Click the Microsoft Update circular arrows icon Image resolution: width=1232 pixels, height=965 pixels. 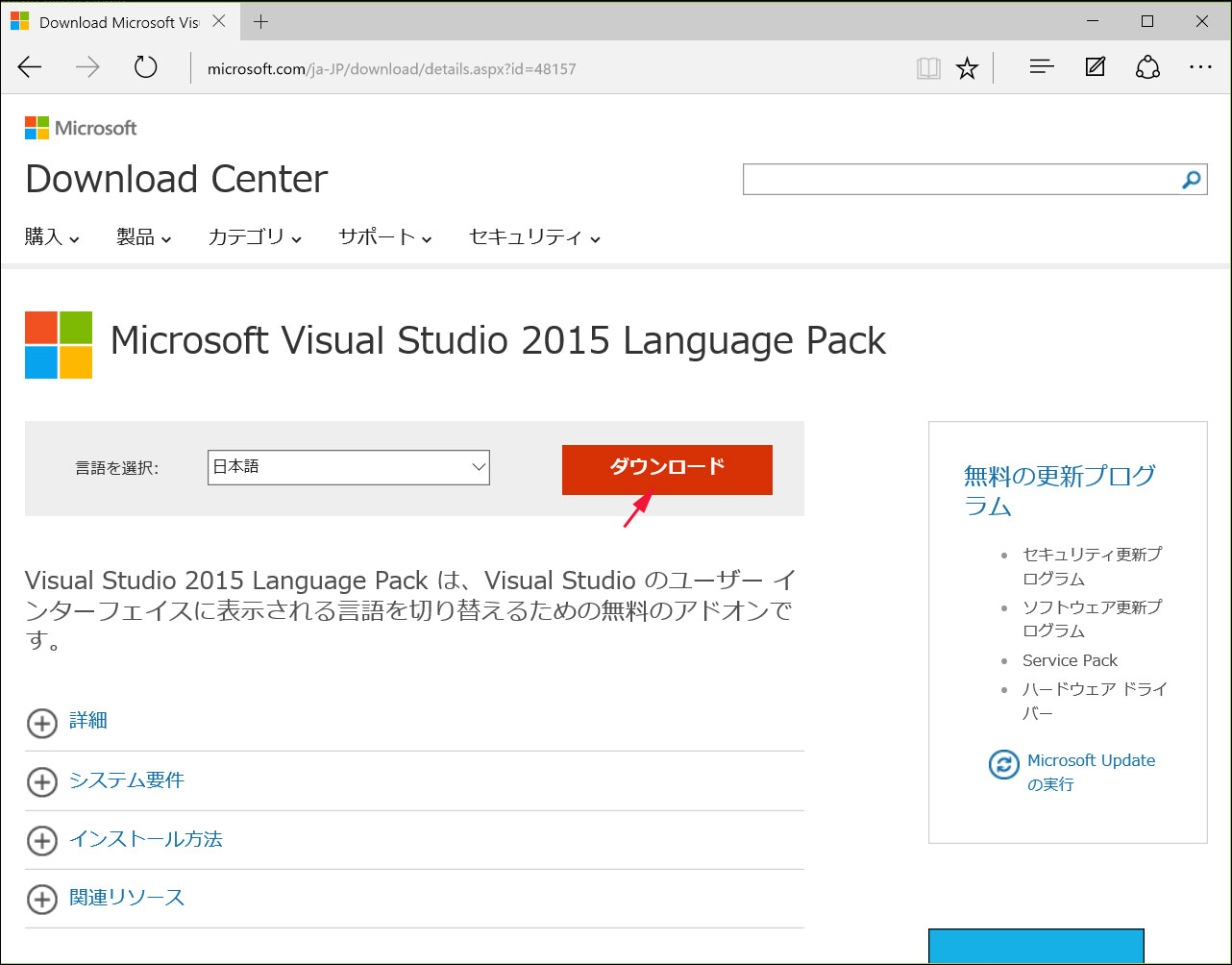coord(1003,765)
